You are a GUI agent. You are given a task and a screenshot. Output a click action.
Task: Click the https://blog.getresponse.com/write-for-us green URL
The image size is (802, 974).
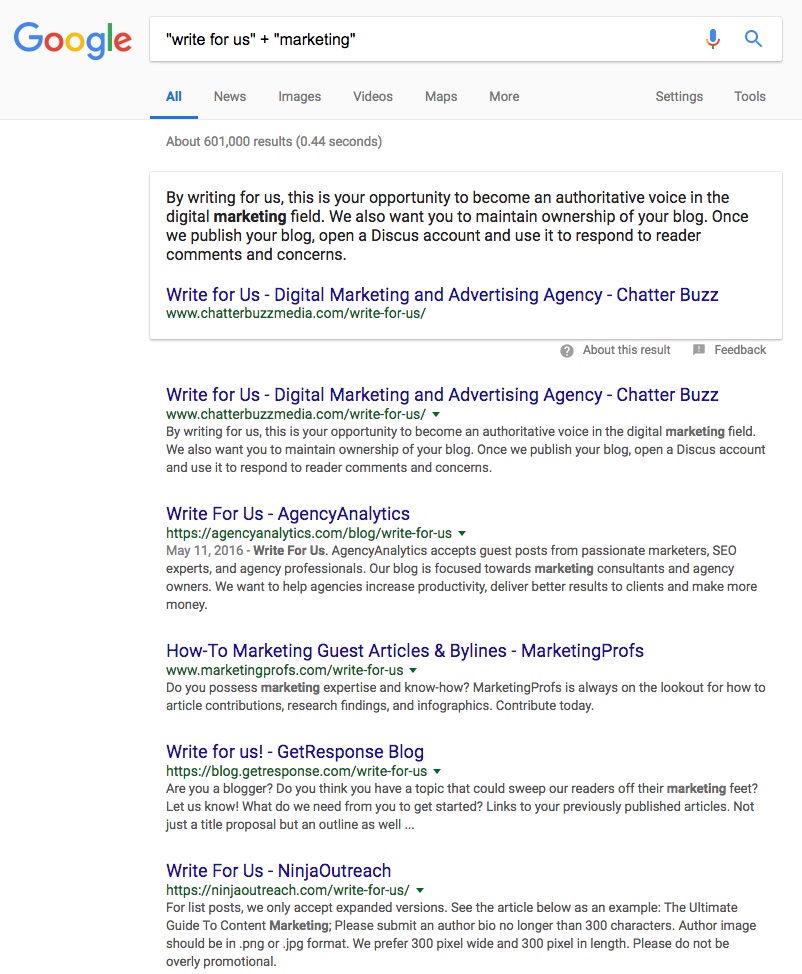click(x=296, y=771)
